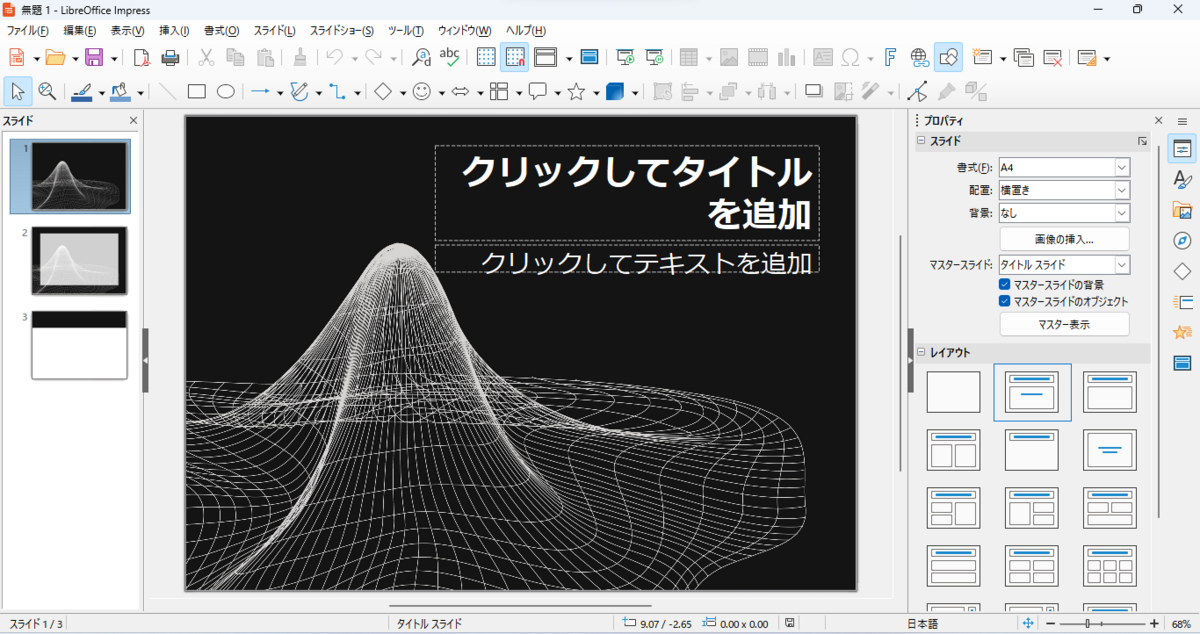Screen dimensions: 1200x634
Task: Open the Navigator deck in sidebar
Action: tap(1182, 241)
